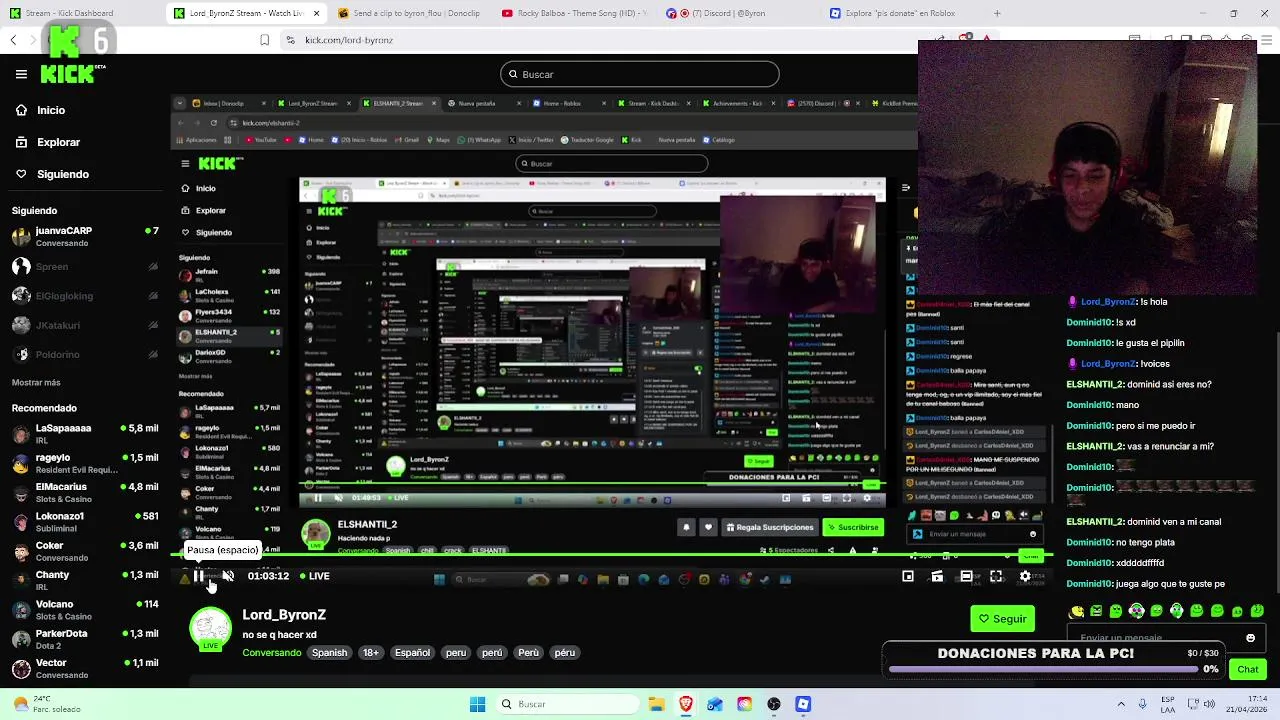The height and width of the screenshot is (720, 1280).
Task: Open Spreen channel in sidebar
Action: [x=85, y=266]
